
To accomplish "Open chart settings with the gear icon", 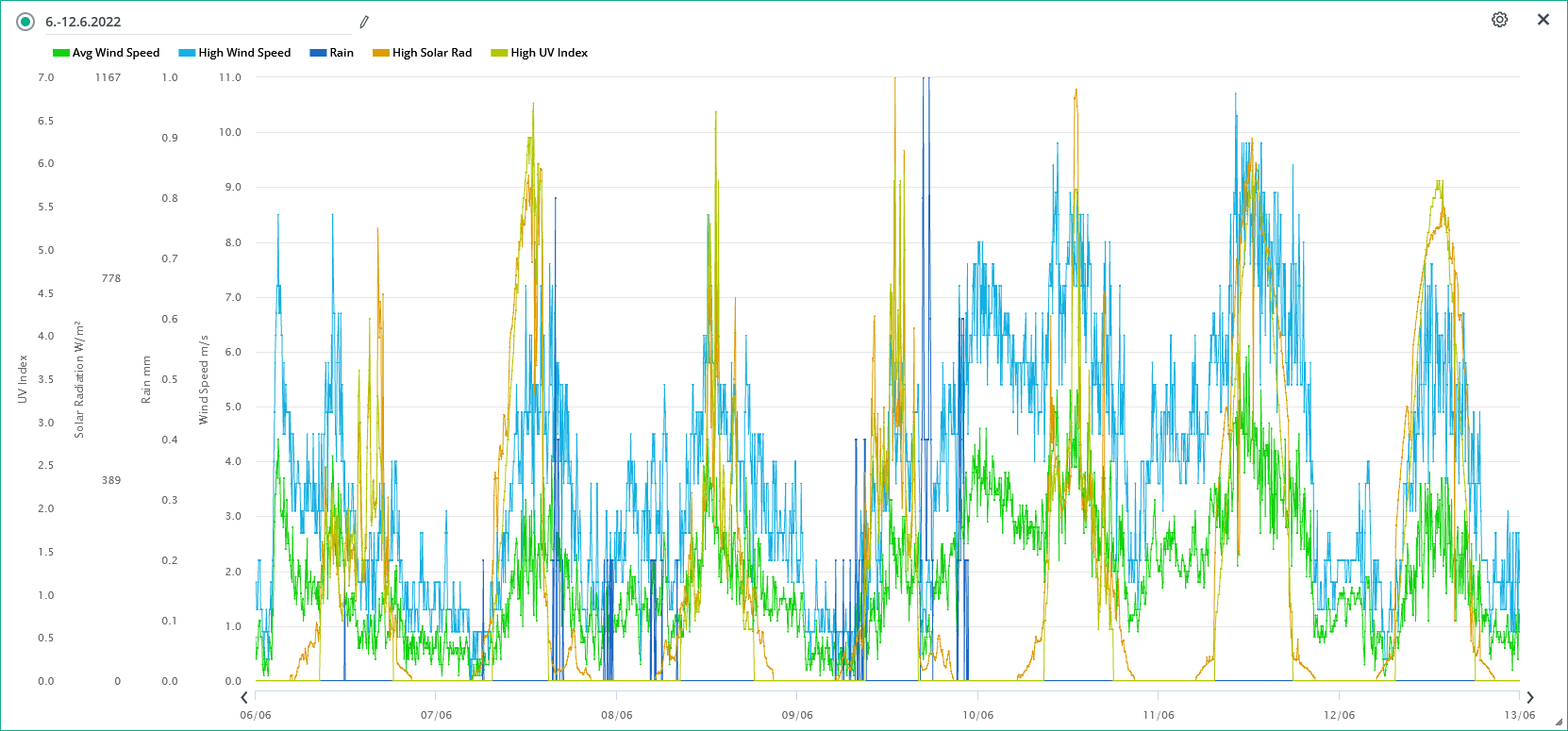I will [1499, 20].
